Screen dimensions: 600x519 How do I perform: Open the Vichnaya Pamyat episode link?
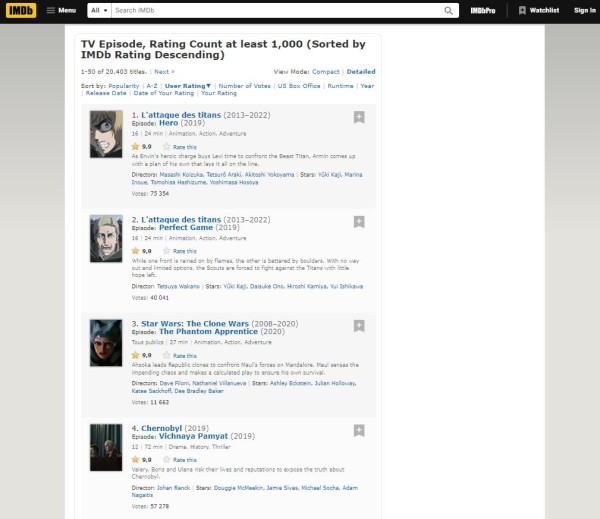tap(193, 436)
